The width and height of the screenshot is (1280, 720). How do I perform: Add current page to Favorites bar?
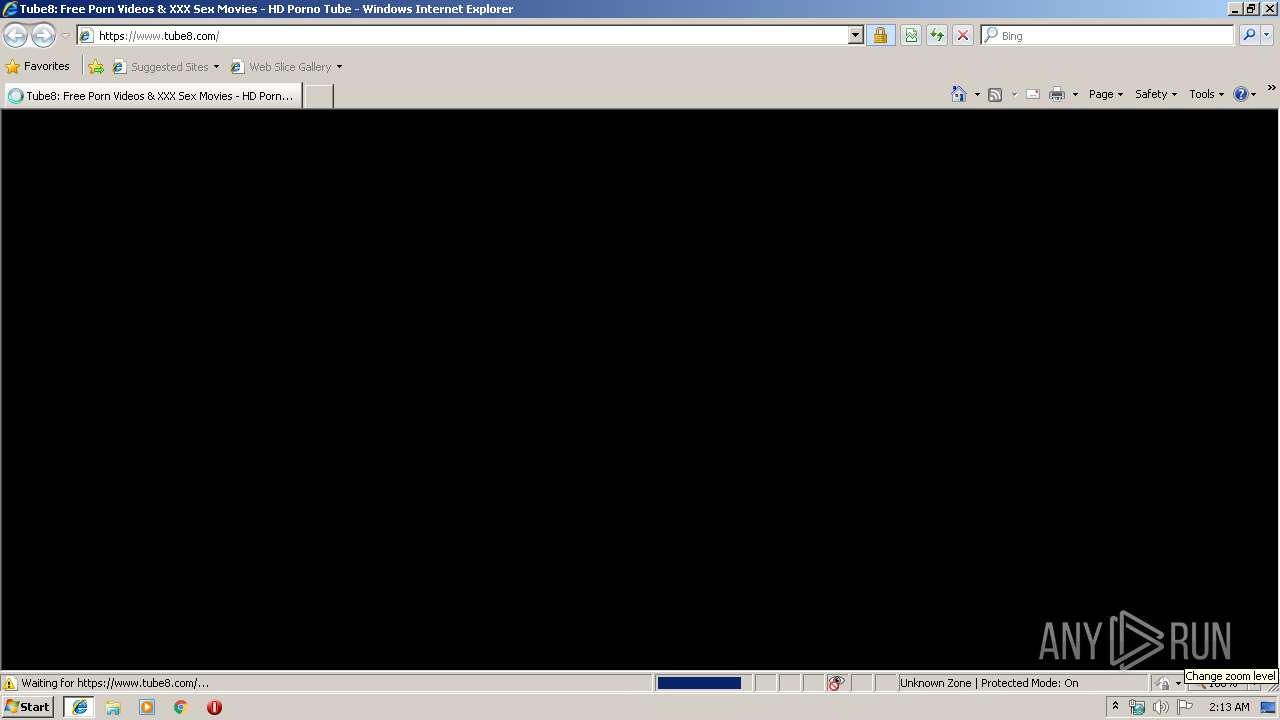coord(96,67)
